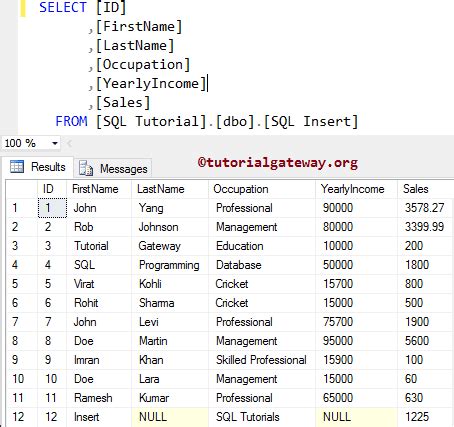454x427 pixels.
Task: Click the 'Lara' last name cell
Action: 170,379
